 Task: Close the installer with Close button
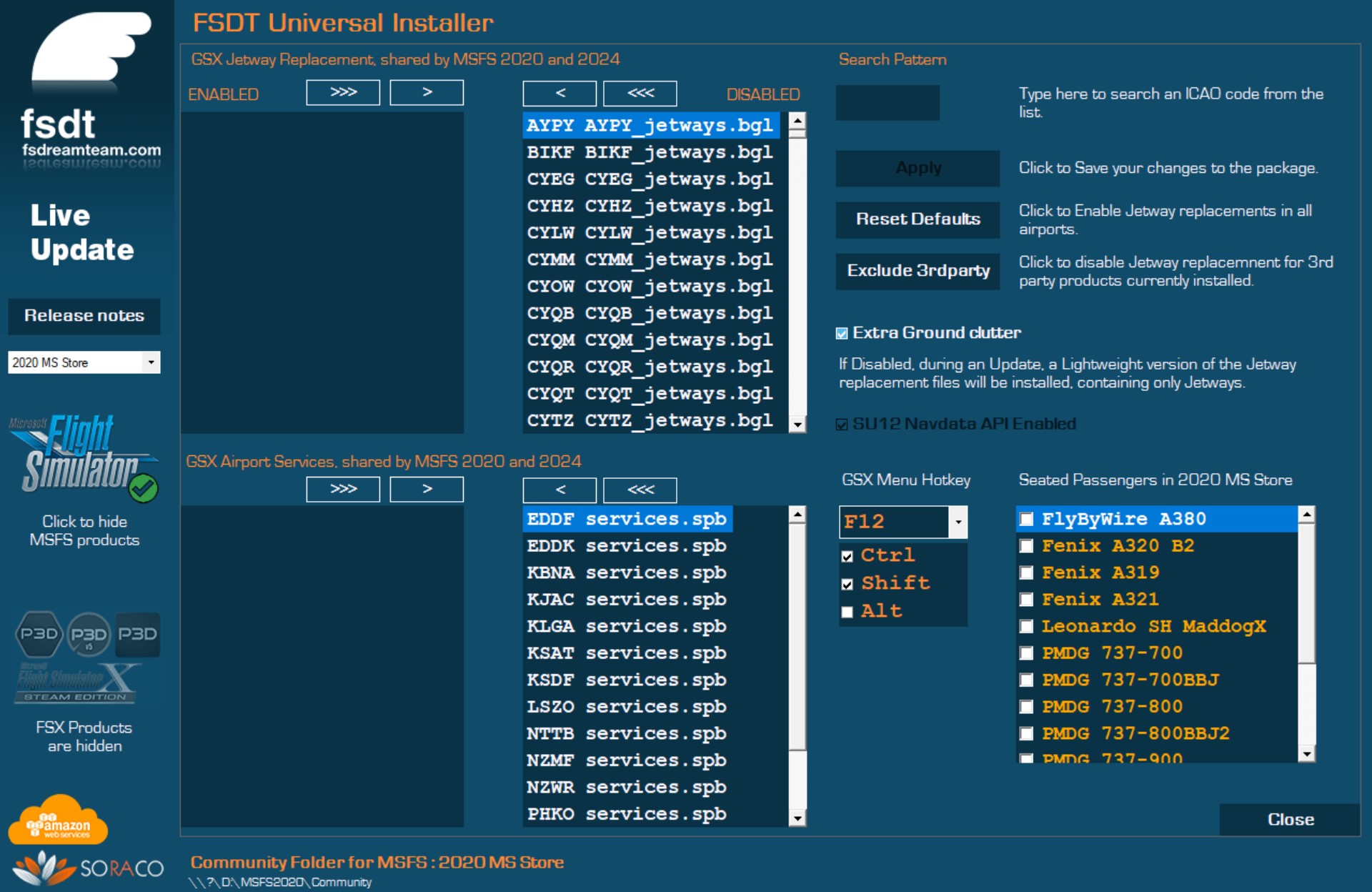tap(1290, 820)
